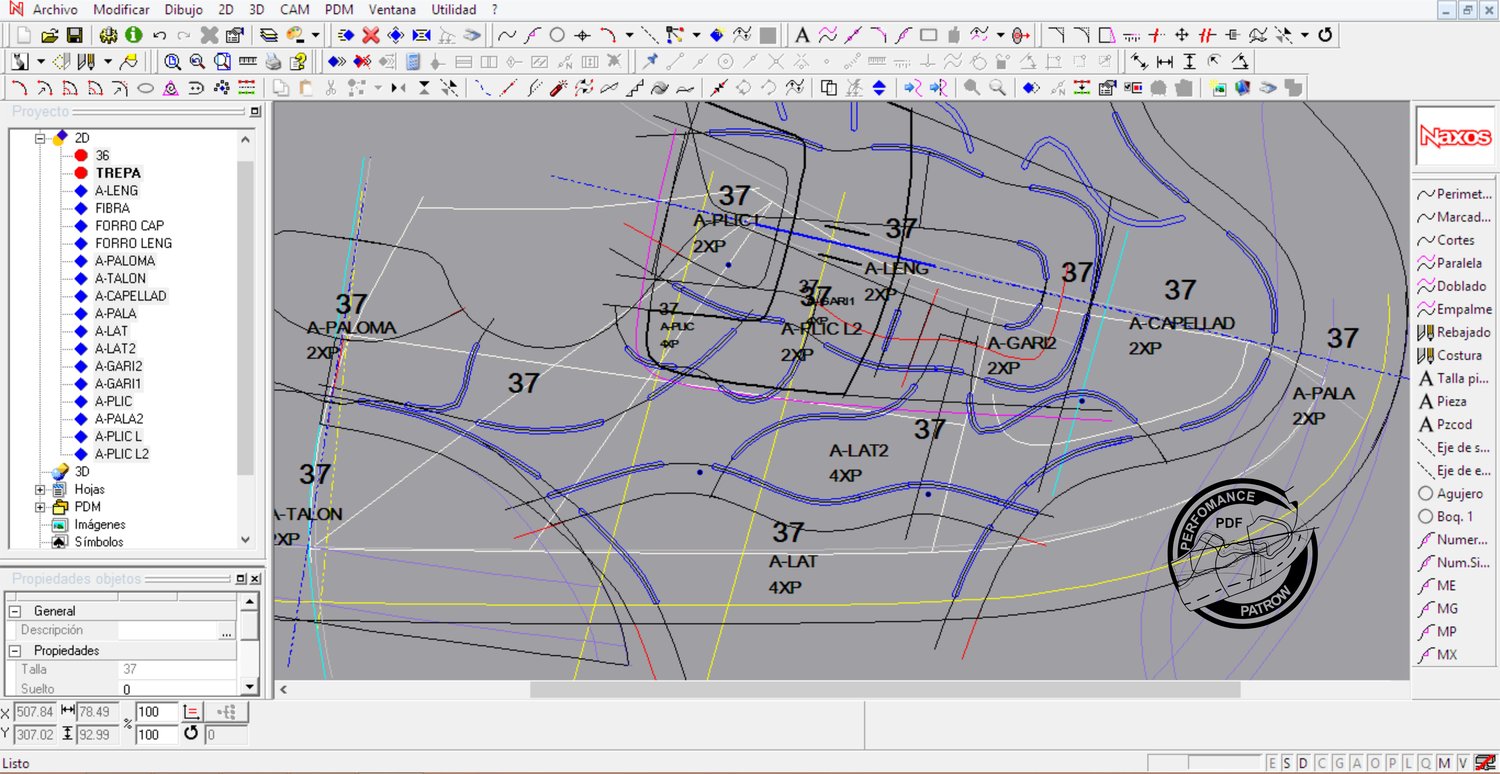Click the Save floppy disk icon
This screenshot has height=774, width=1500.
74,35
